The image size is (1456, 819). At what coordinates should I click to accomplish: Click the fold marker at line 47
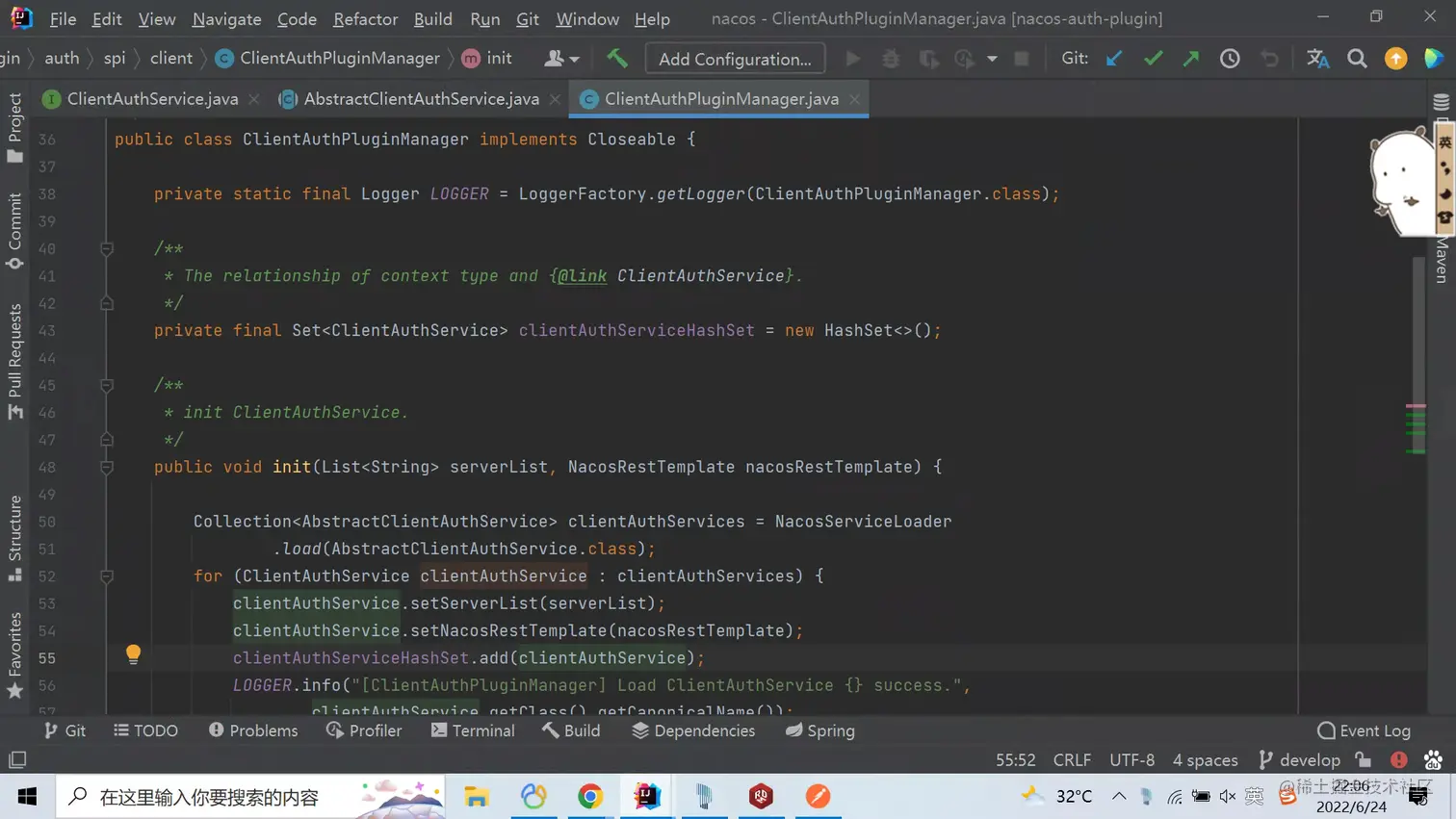tap(107, 440)
